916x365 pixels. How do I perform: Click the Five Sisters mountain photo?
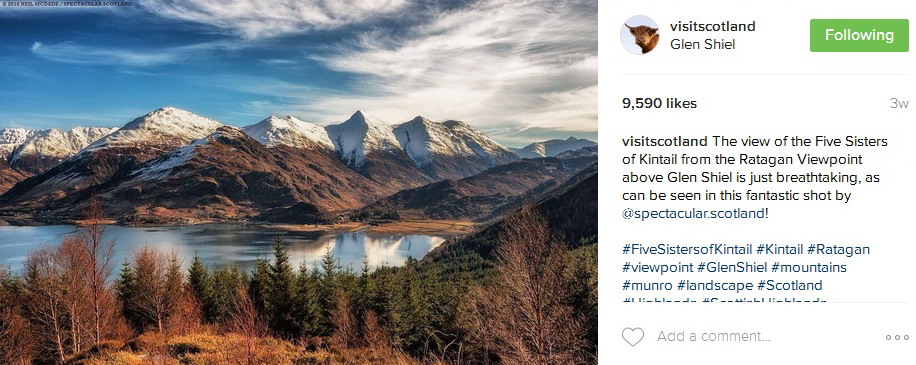[x=299, y=182]
